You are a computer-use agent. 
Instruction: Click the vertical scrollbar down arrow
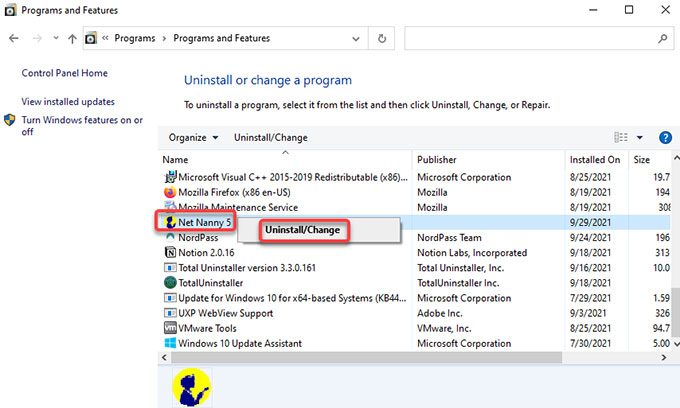[x=676, y=344]
